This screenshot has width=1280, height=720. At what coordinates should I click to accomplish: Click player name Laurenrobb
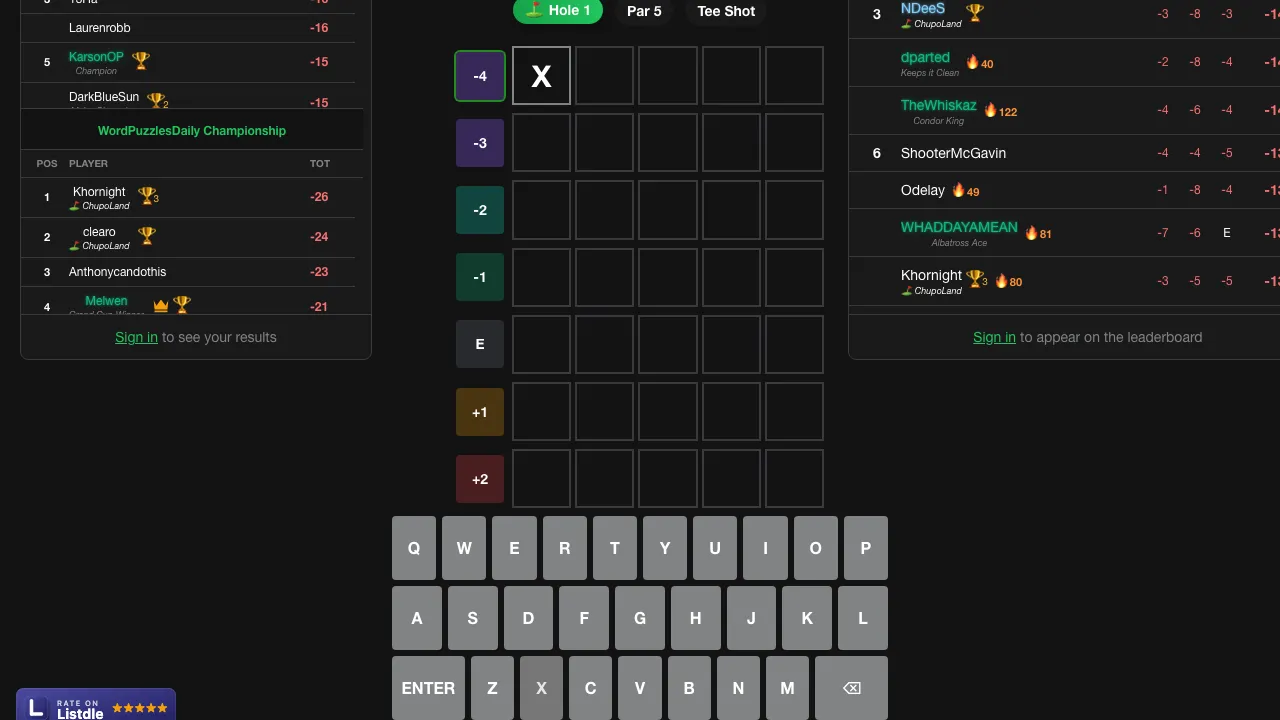tap(100, 28)
